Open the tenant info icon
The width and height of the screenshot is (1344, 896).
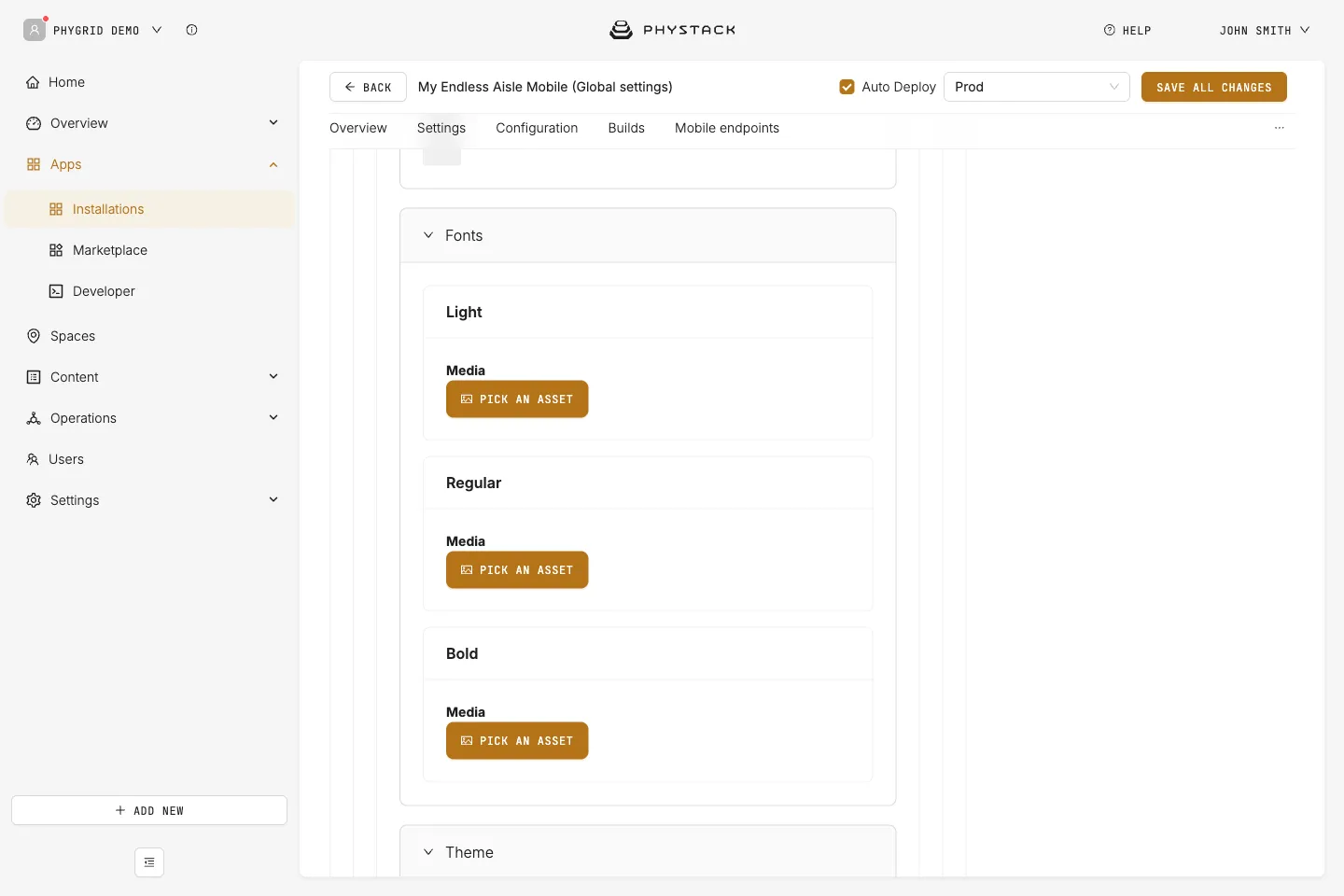(x=191, y=30)
